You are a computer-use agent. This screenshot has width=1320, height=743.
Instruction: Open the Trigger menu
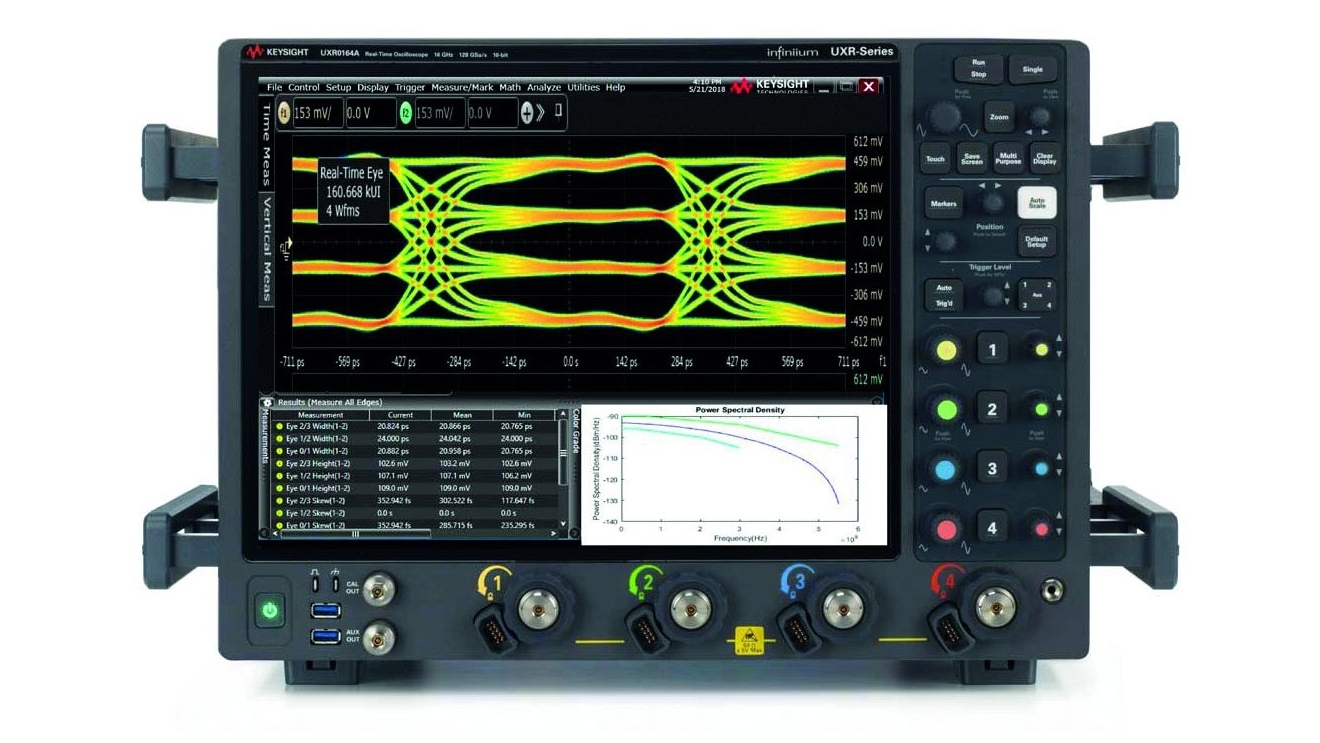pyautogui.click(x=410, y=87)
